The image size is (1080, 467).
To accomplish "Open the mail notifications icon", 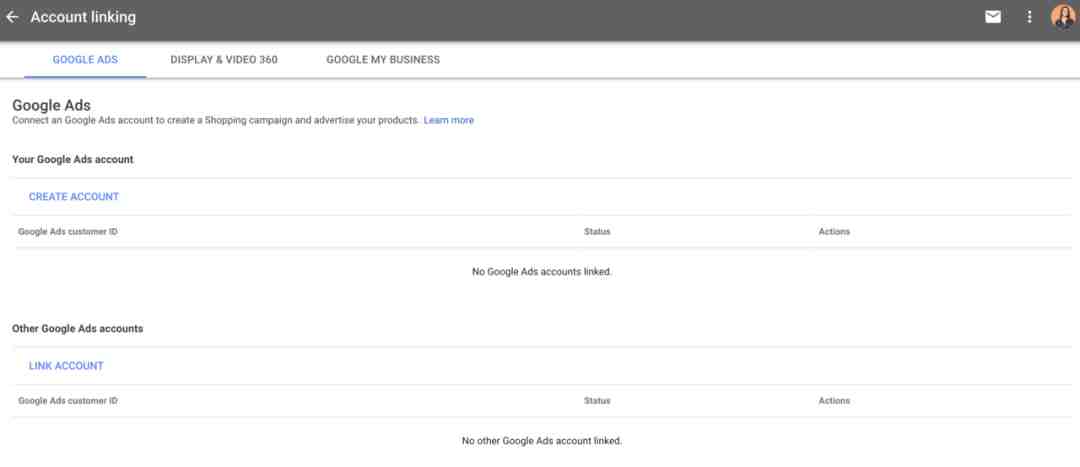I will pos(993,17).
